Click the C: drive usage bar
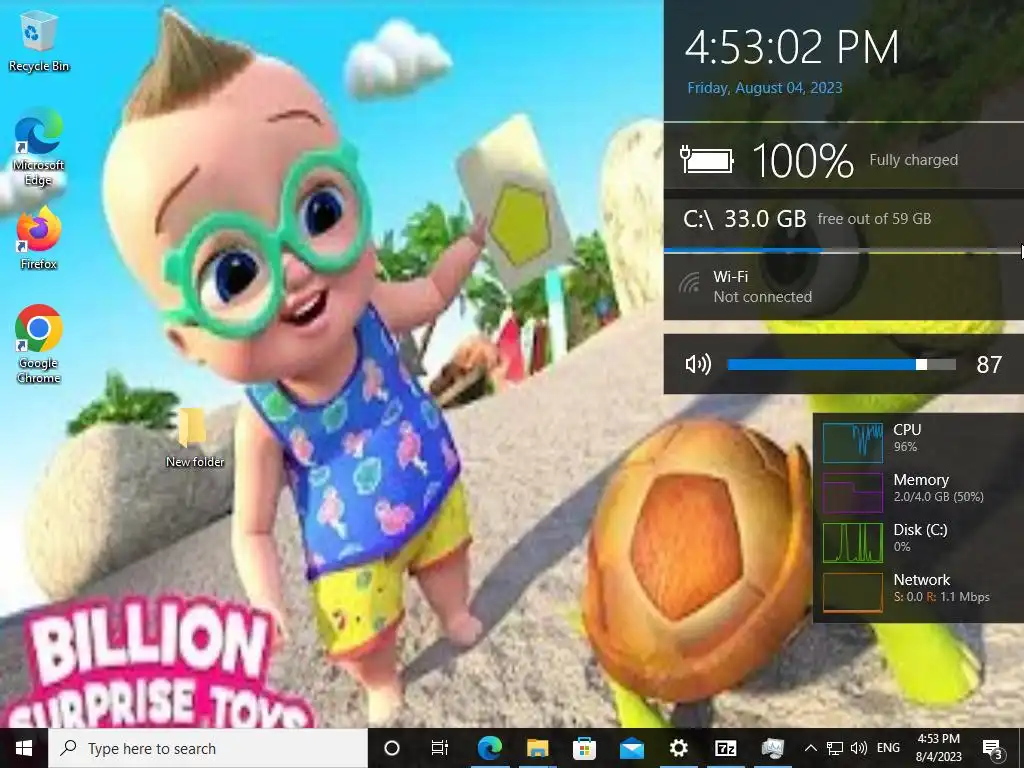 (x=844, y=250)
